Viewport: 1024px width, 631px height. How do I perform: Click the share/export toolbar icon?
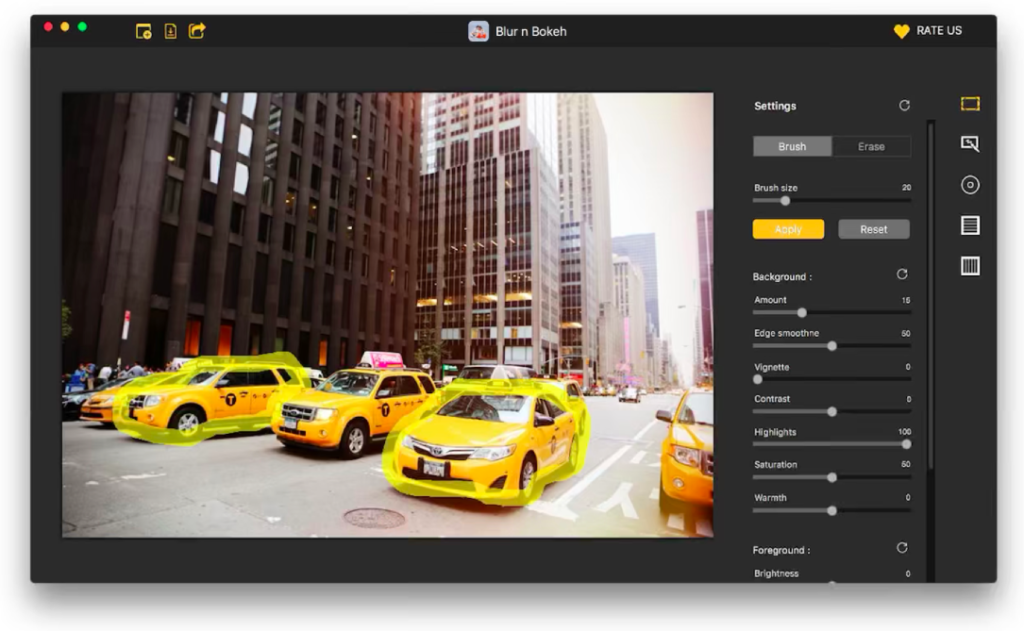click(197, 31)
